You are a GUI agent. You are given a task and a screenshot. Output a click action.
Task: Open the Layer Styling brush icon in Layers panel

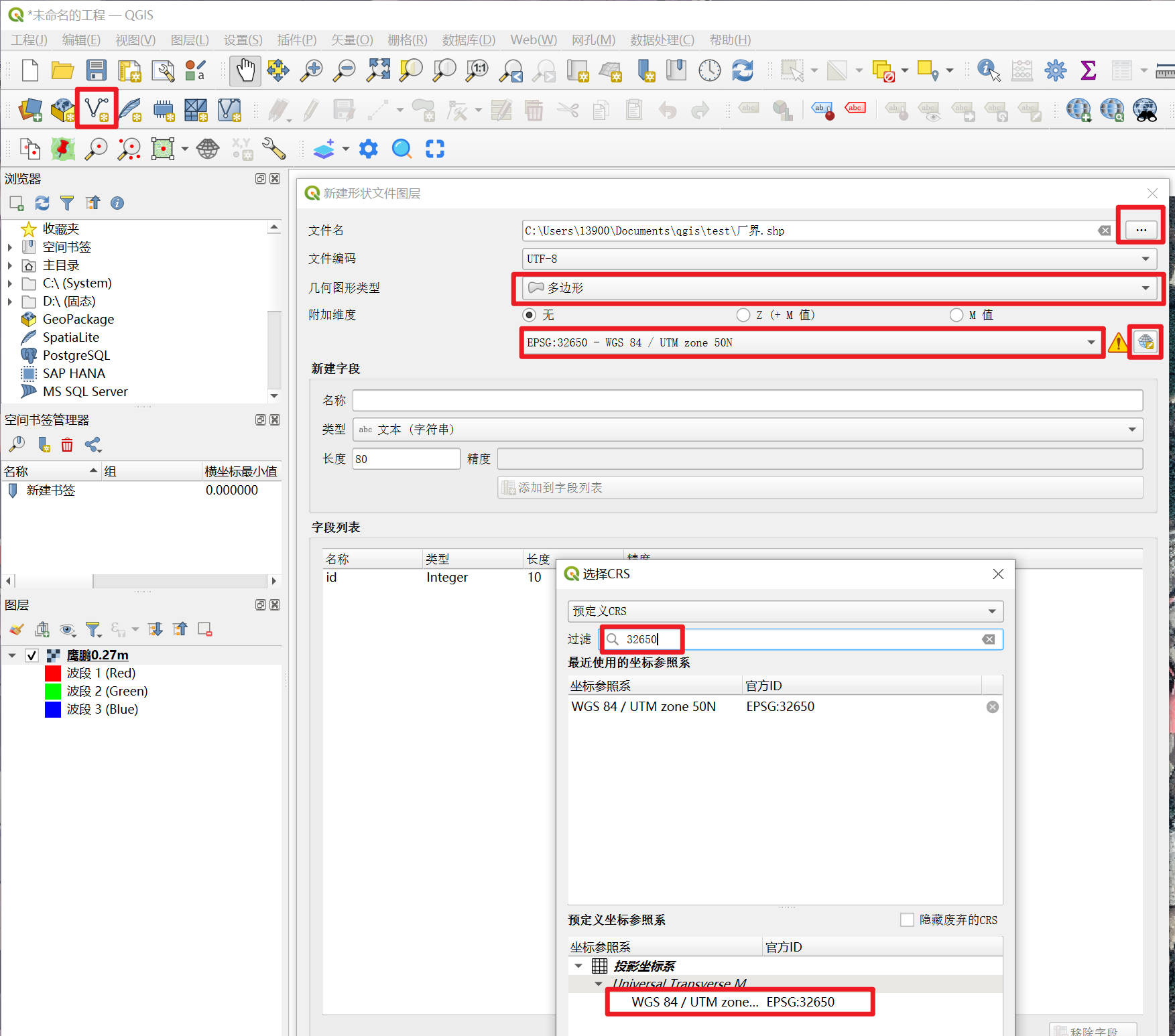(x=17, y=629)
